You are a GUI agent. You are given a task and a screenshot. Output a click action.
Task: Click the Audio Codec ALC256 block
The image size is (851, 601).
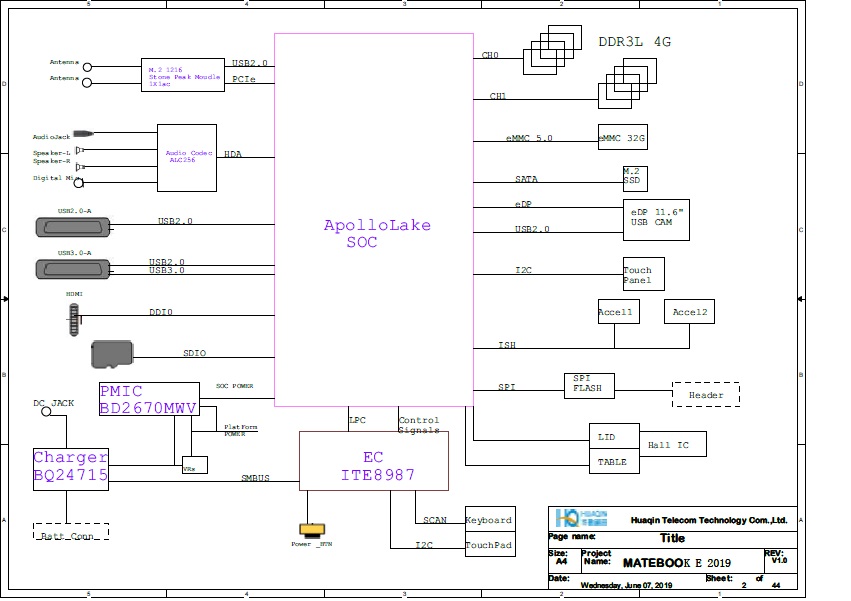187,157
